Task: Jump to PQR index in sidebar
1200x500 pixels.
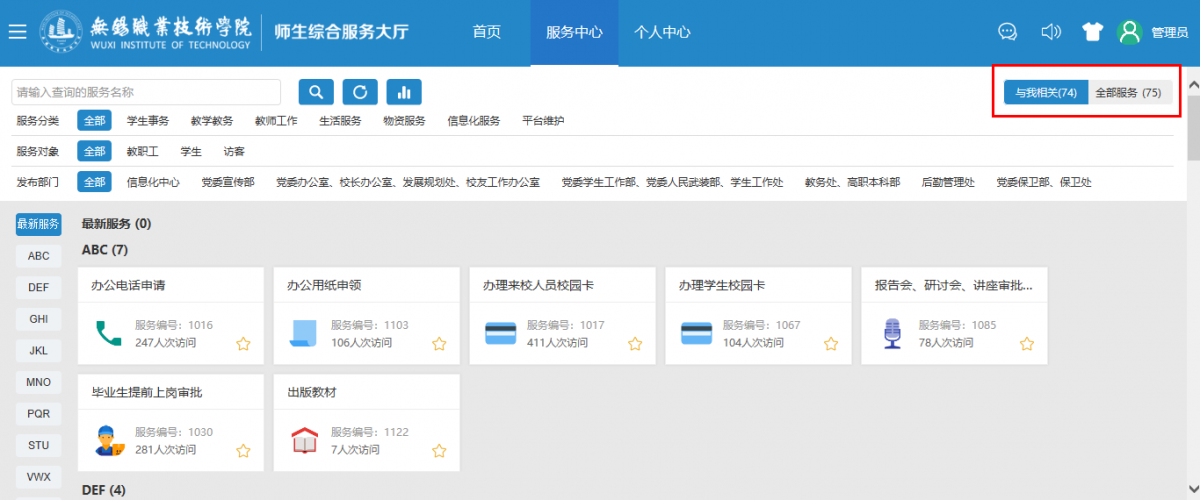Action: click(38, 413)
